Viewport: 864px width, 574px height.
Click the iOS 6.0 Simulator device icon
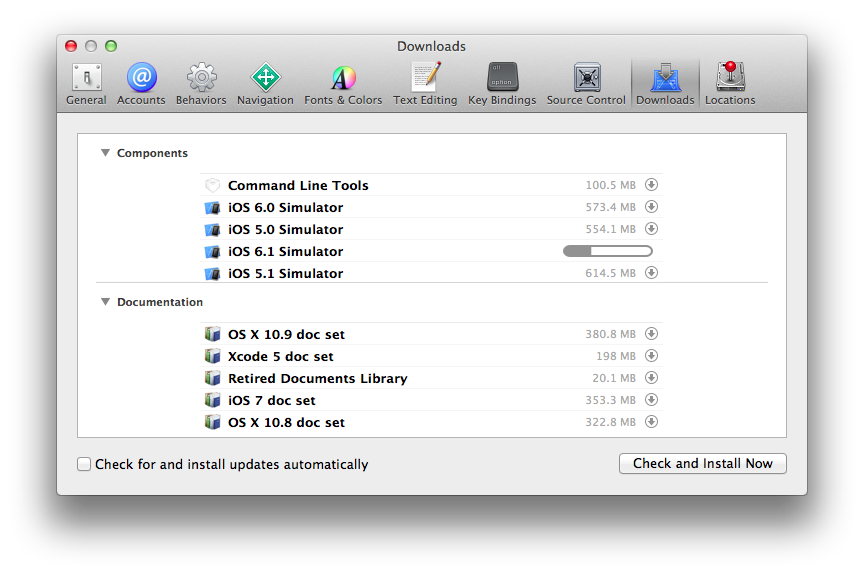(x=212, y=207)
